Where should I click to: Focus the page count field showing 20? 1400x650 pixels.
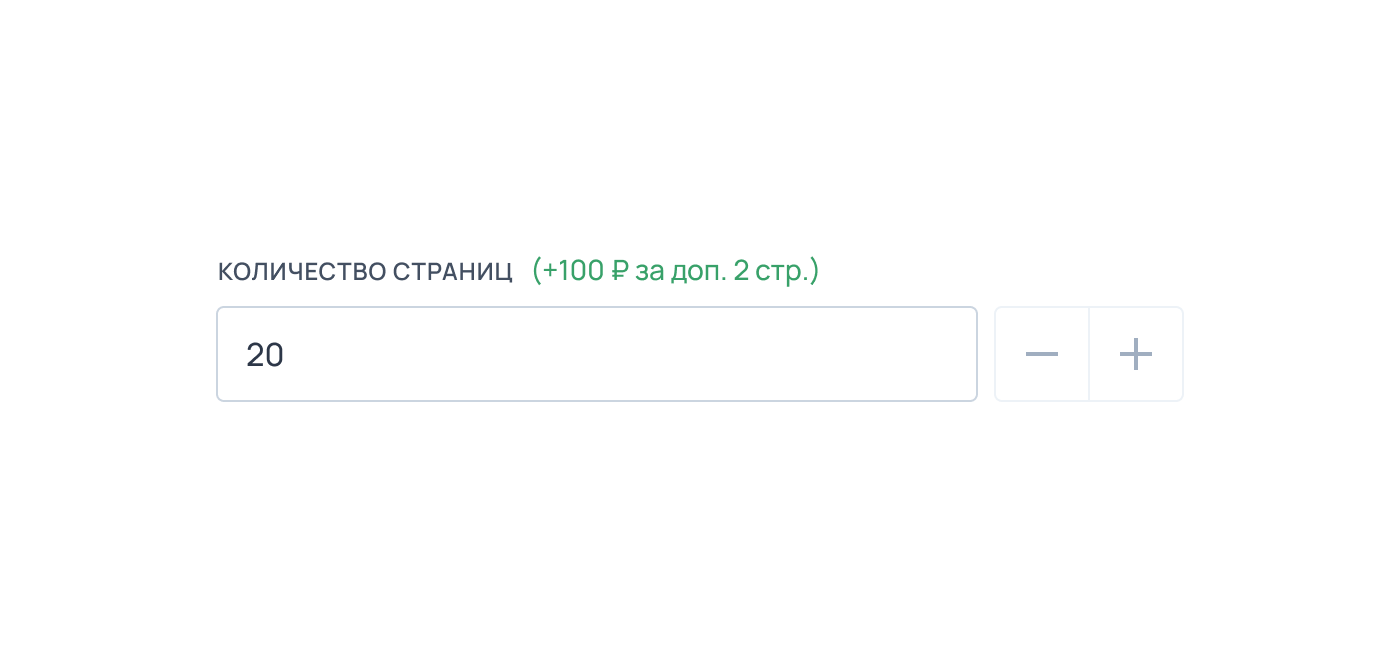pyautogui.click(x=597, y=354)
